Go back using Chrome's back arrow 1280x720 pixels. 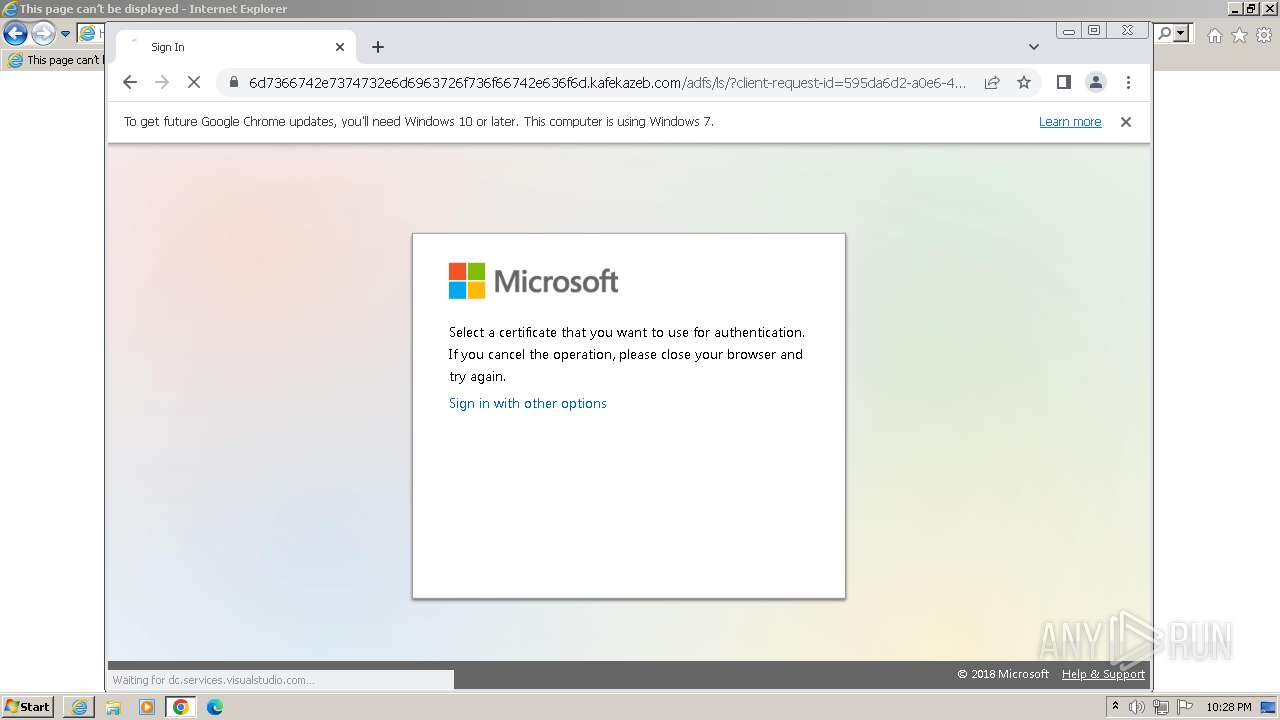point(129,82)
